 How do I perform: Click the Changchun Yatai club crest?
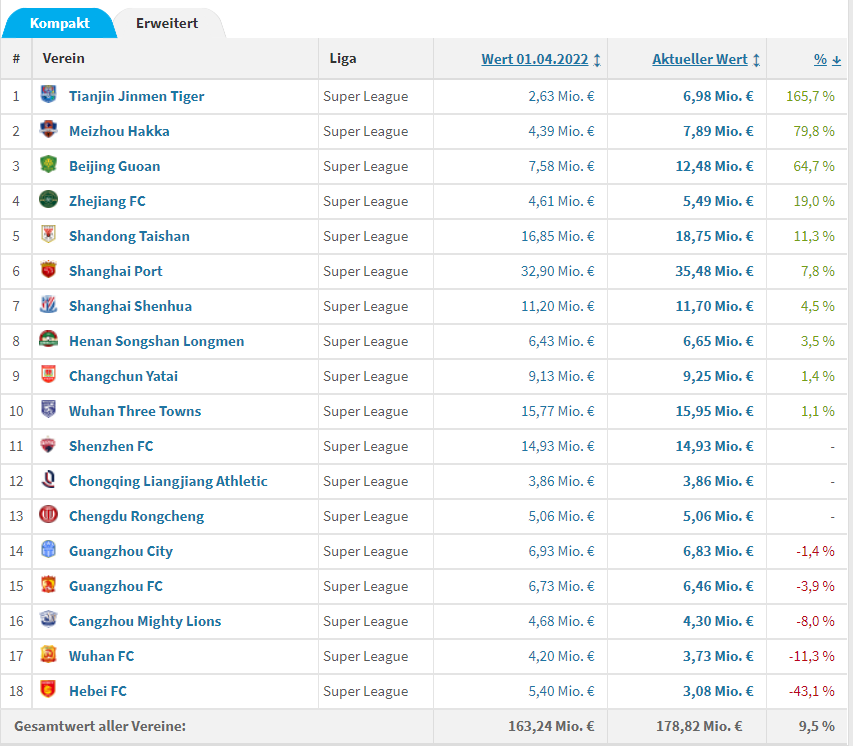[48, 374]
